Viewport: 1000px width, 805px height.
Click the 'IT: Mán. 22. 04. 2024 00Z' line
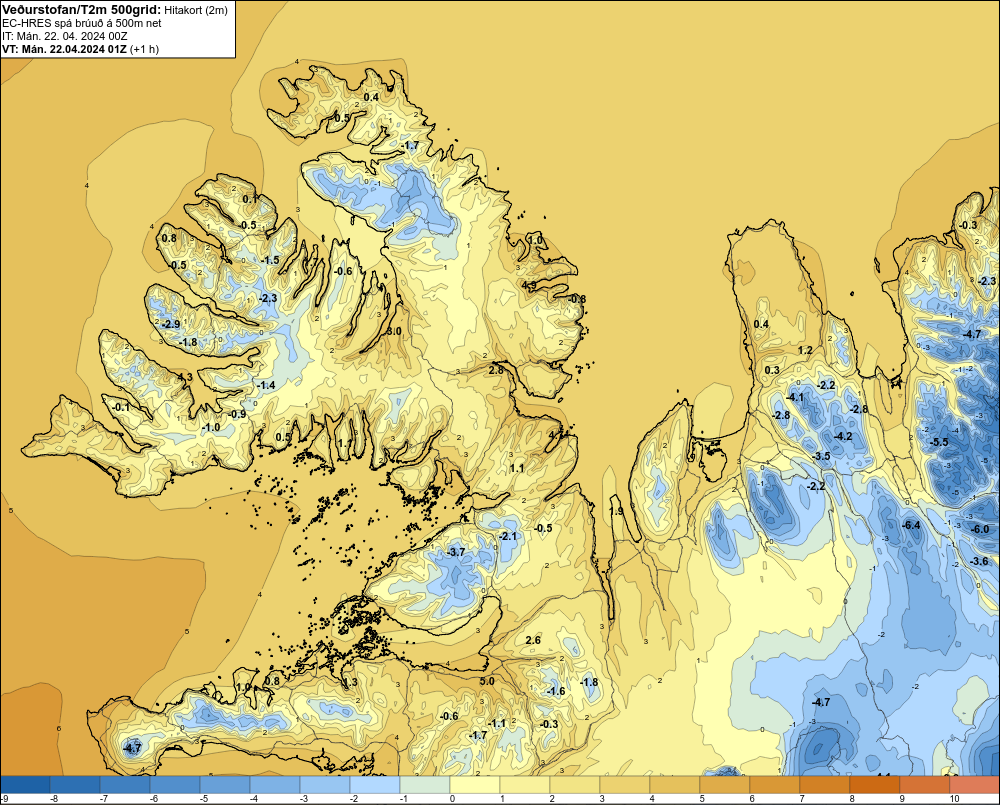[x=64, y=36]
